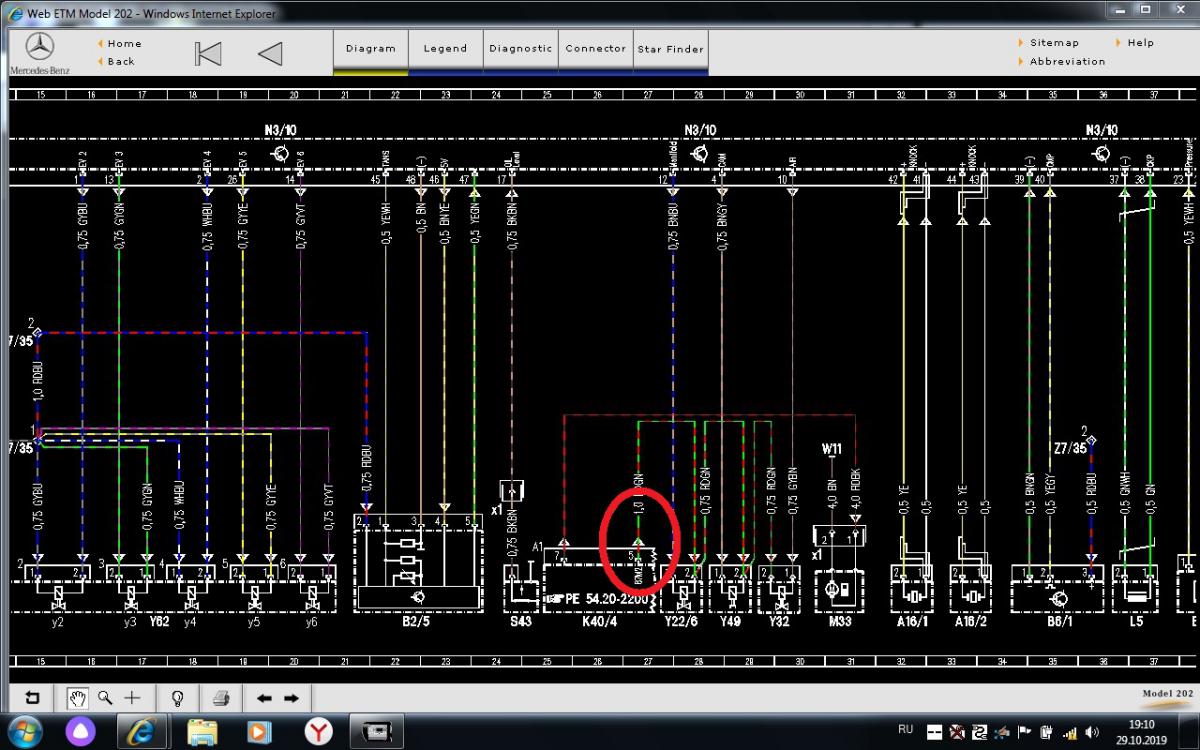Click the bottom toolbar left arrow

[264, 698]
